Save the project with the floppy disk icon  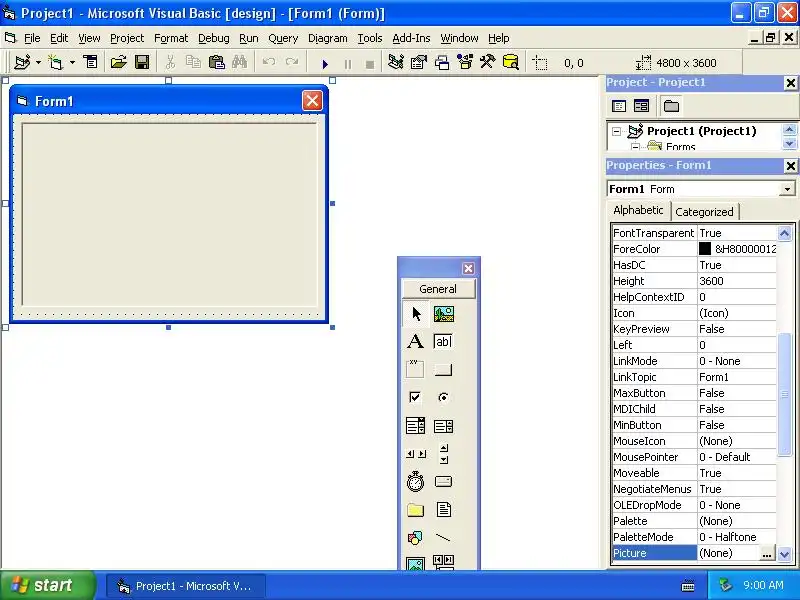click(x=142, y=63)
